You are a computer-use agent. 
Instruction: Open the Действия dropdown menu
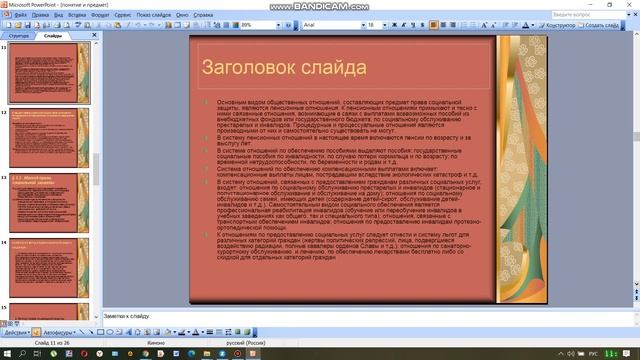pos(16,332)
